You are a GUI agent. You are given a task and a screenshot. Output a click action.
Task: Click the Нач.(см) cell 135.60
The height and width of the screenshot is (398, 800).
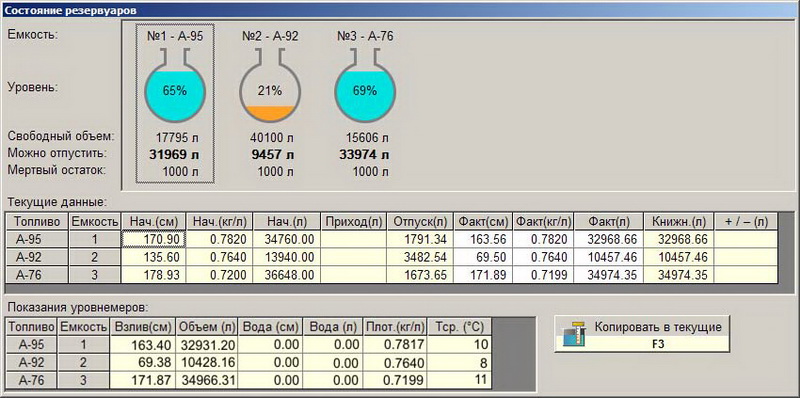pyautogui.click(x=154, y=257)
